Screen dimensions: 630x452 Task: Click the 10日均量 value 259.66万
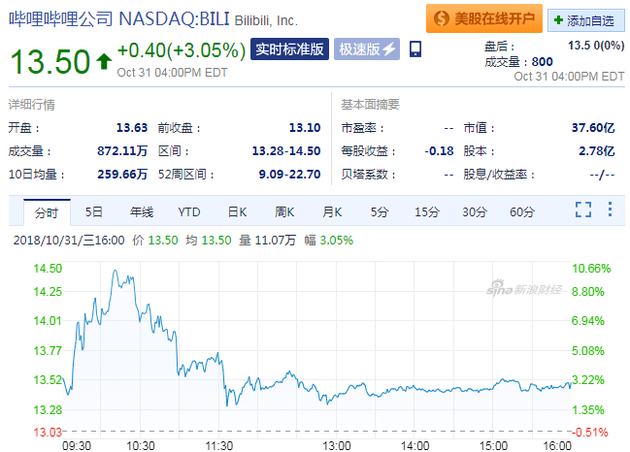click(x=122, y=174)
